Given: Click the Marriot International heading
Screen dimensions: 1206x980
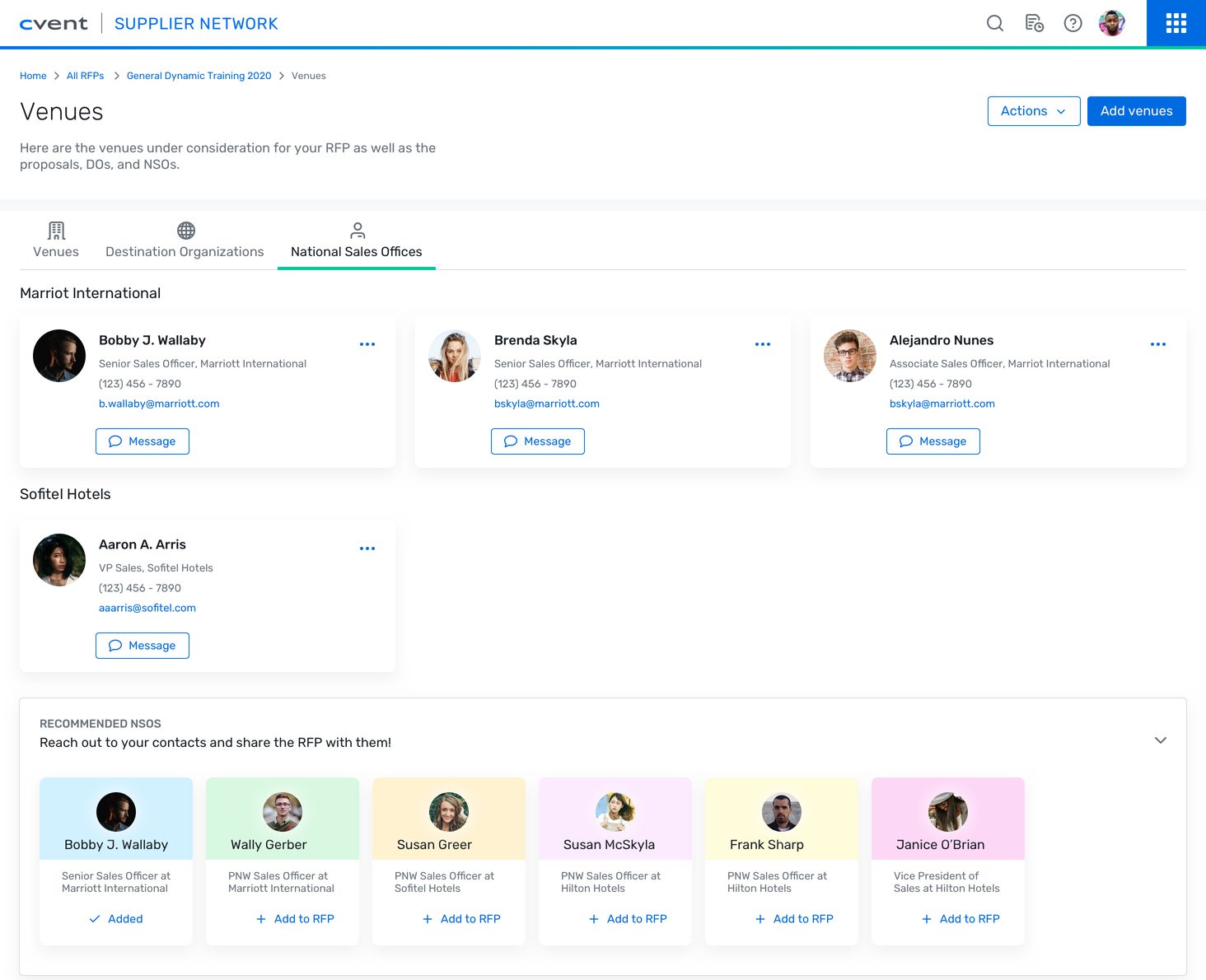Looking at the screenshot, I should tap(91, 293).
